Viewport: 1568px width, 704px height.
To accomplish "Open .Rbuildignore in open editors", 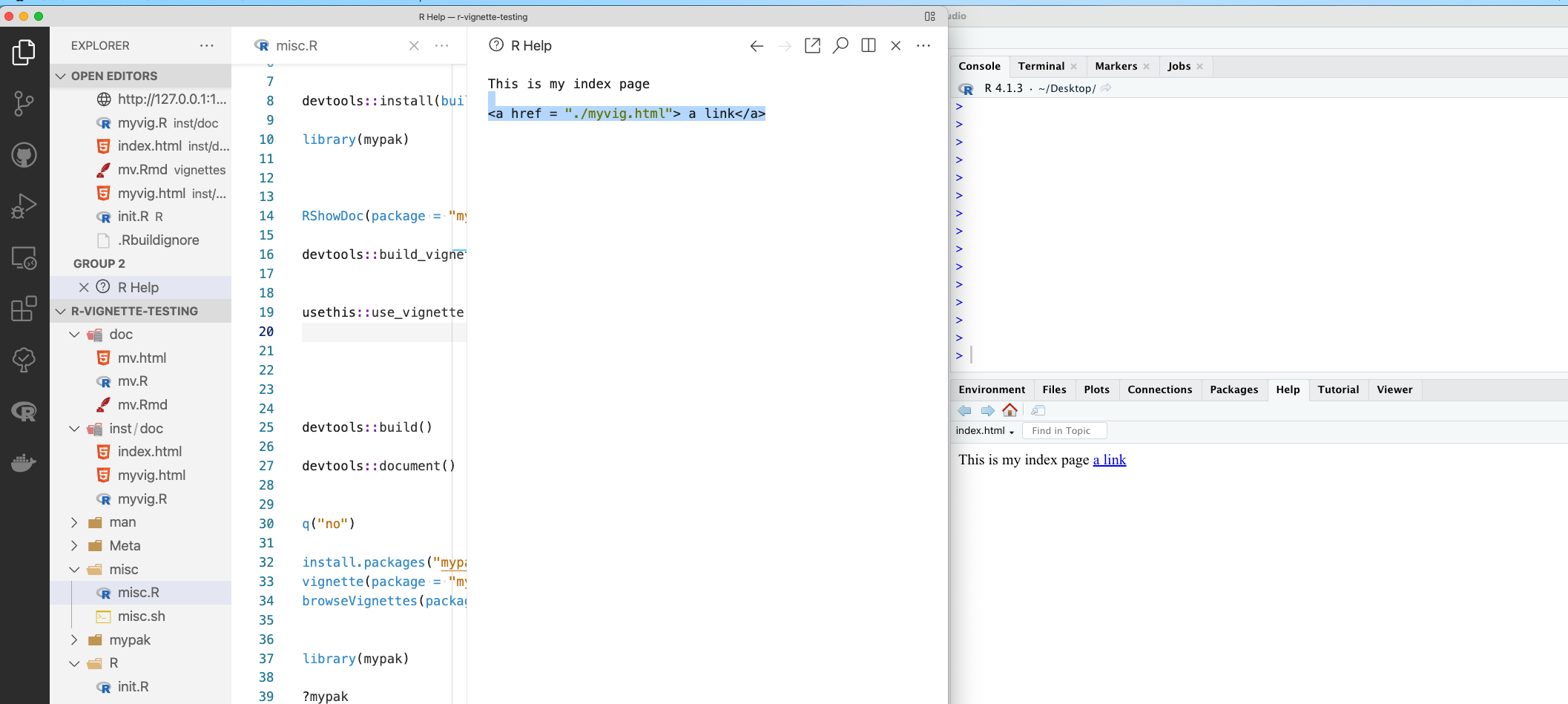I will coord(141,240).
